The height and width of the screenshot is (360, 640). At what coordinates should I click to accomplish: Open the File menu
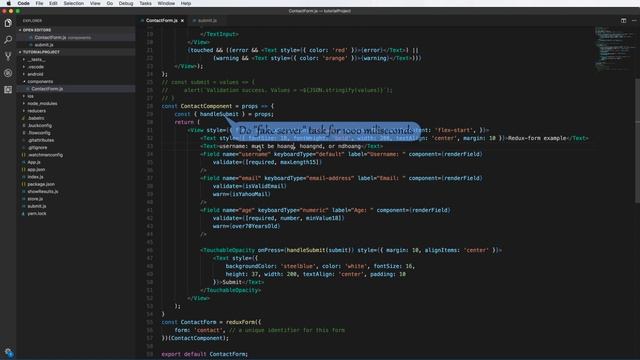coord(39,3)
